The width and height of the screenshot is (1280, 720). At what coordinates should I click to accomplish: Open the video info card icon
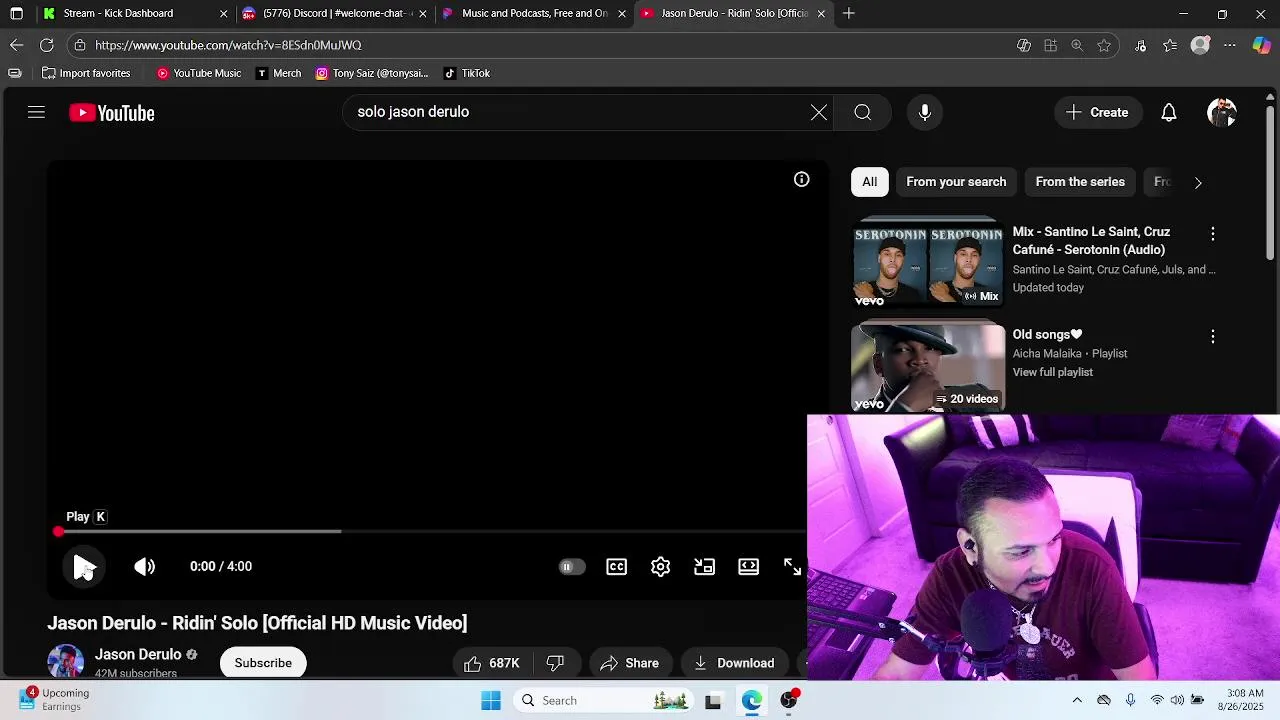point(801,180)
